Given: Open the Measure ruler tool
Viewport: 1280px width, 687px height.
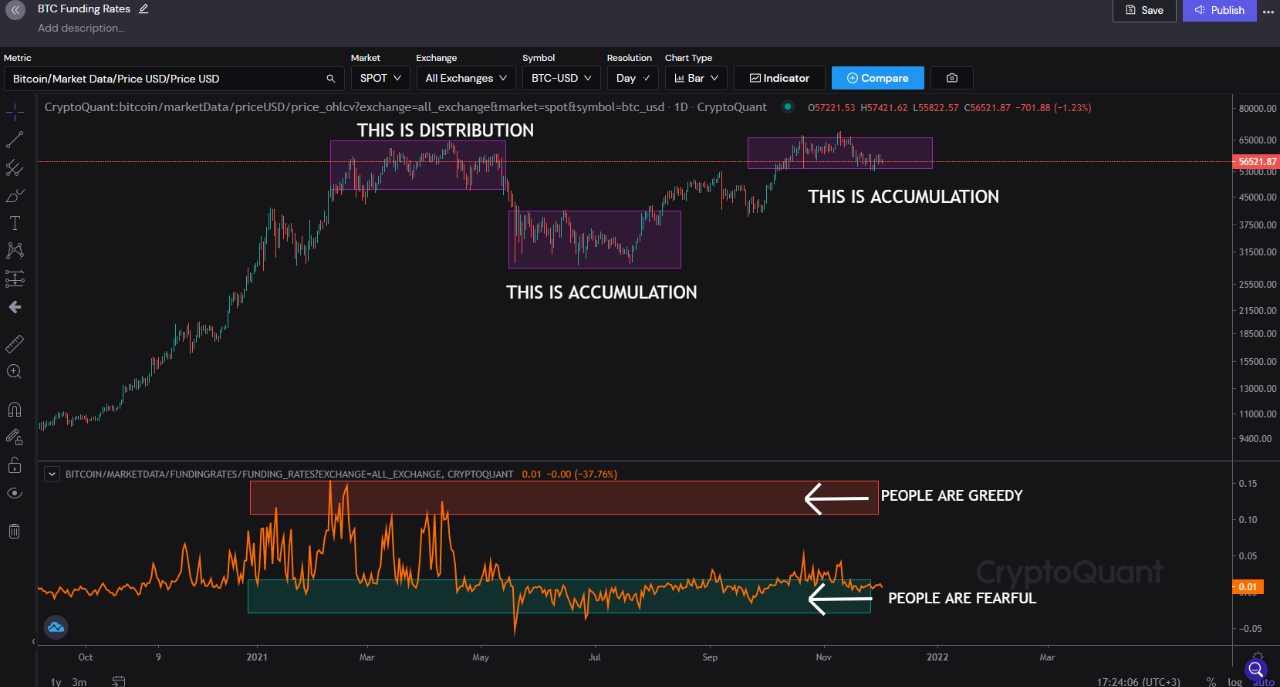Looking at the screenshot, I should tap(14, 344).
